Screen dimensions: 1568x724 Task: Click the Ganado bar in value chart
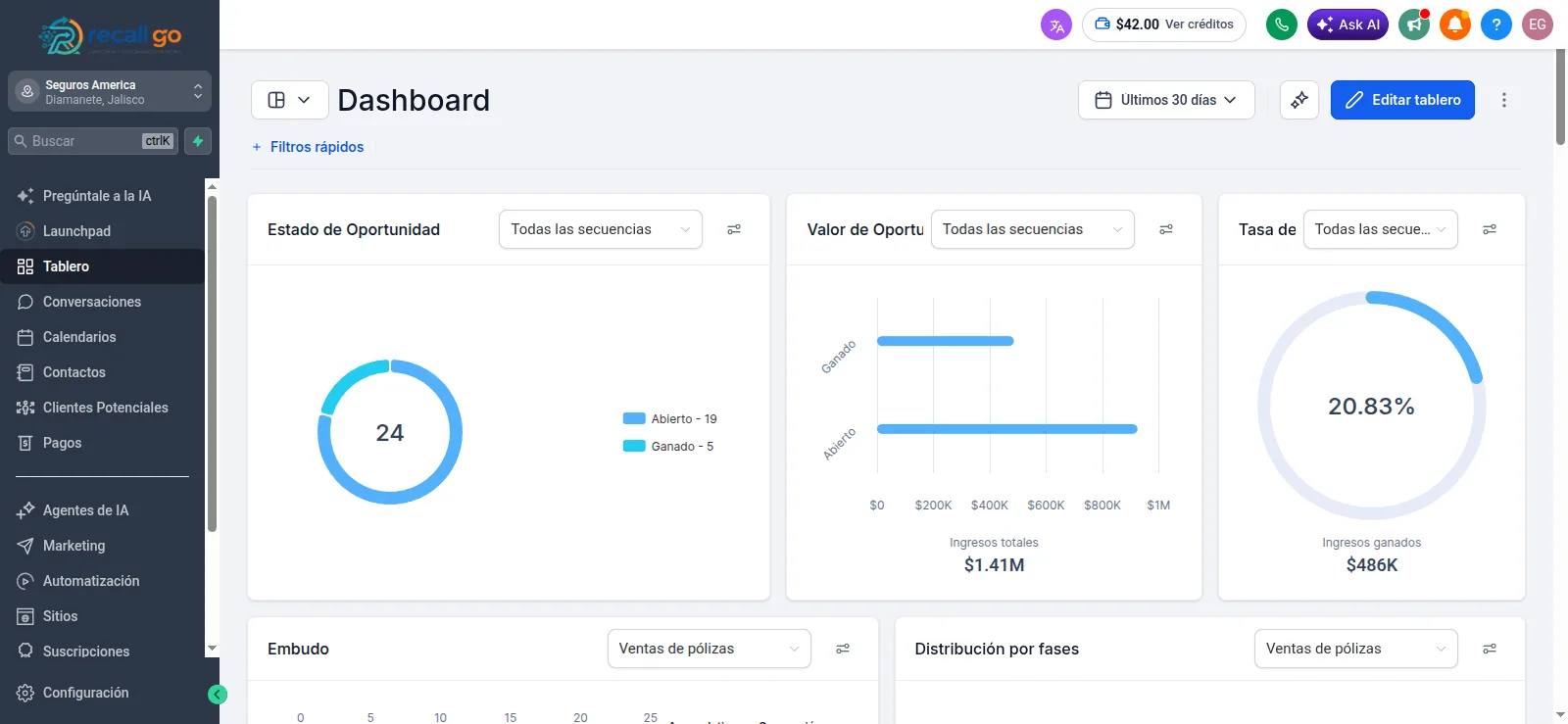click(946, 341)
